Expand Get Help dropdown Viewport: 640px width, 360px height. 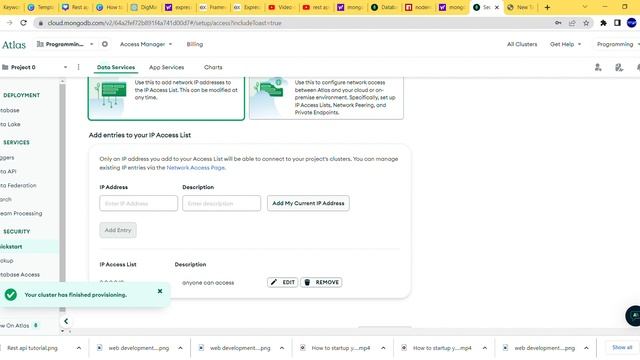tap(565, 44)
